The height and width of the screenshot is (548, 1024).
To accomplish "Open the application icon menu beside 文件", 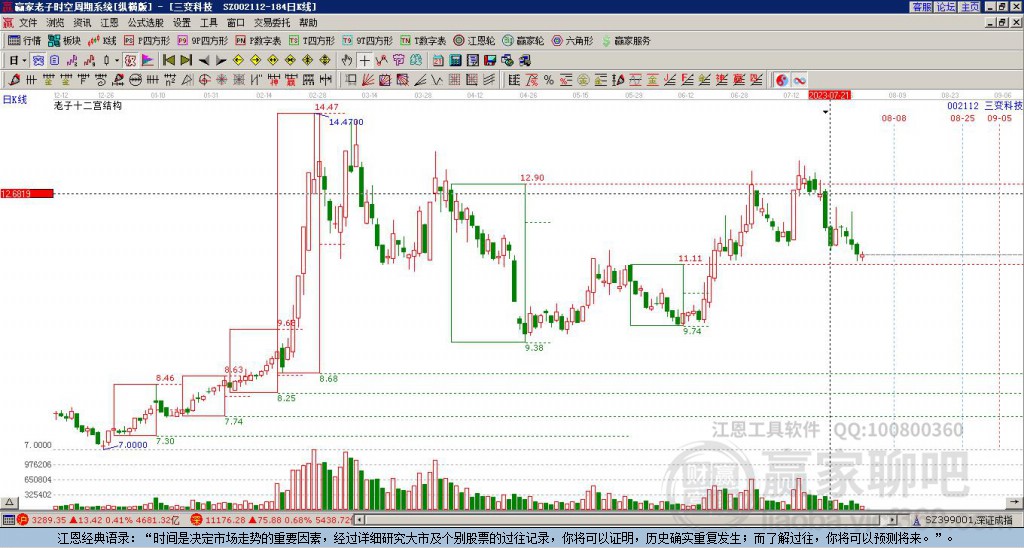I will point(8,23).
